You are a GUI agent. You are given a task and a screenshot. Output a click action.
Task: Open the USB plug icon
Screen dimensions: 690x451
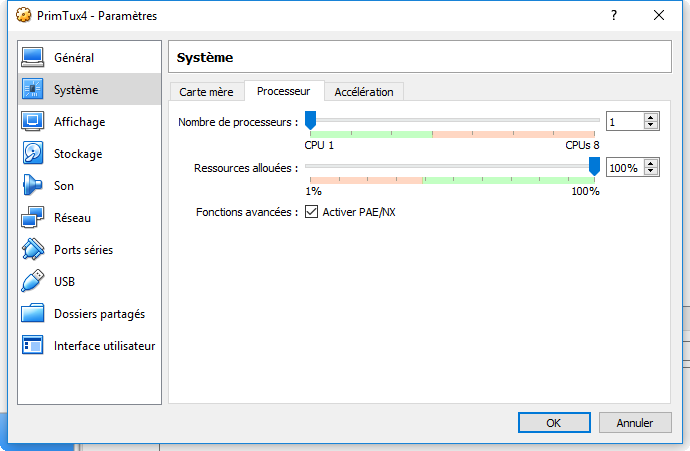click(33, 282)
